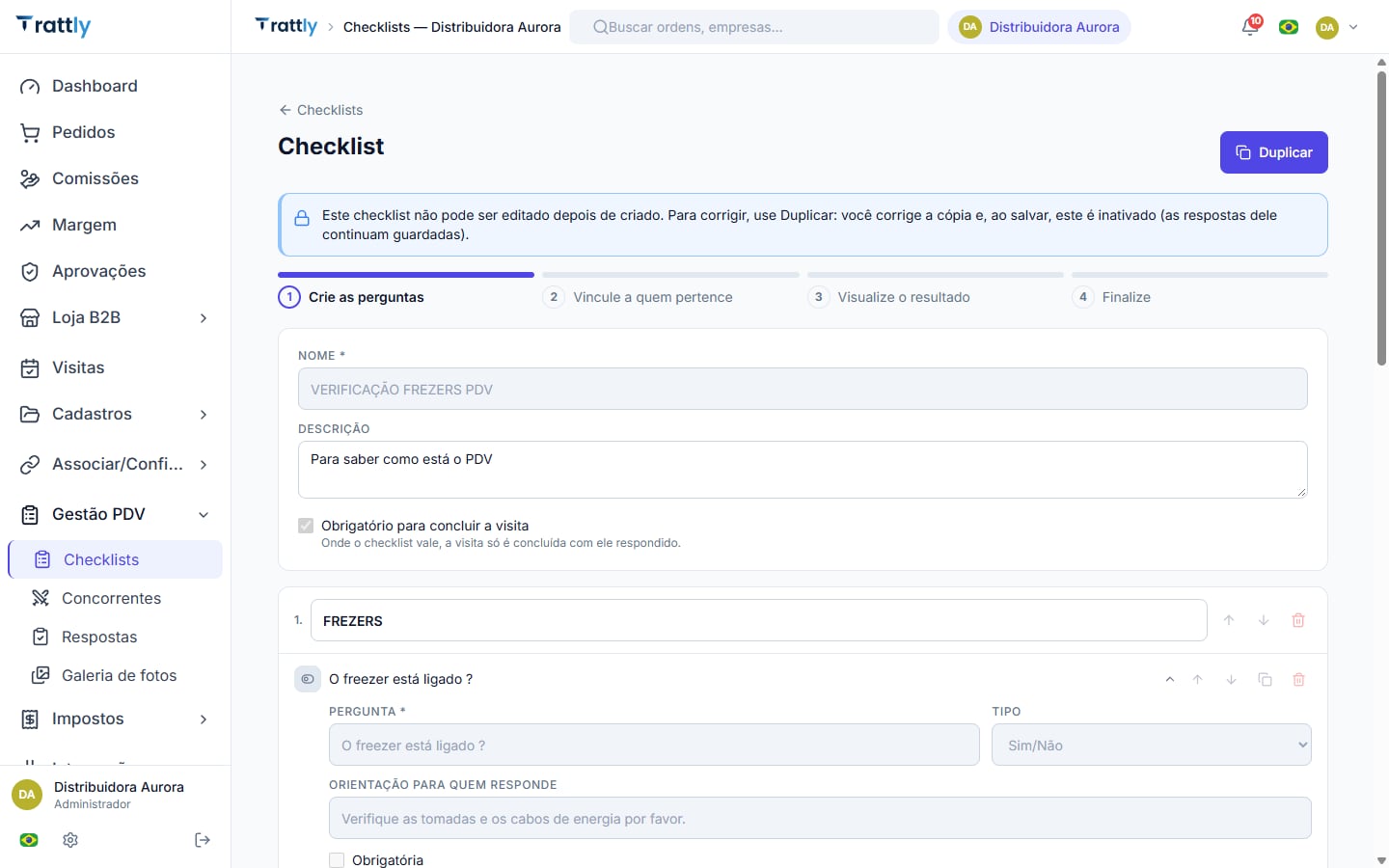The image size is (1389, 868).
Task: Click the search magnifier icon
Action: [x=600, y=27]
